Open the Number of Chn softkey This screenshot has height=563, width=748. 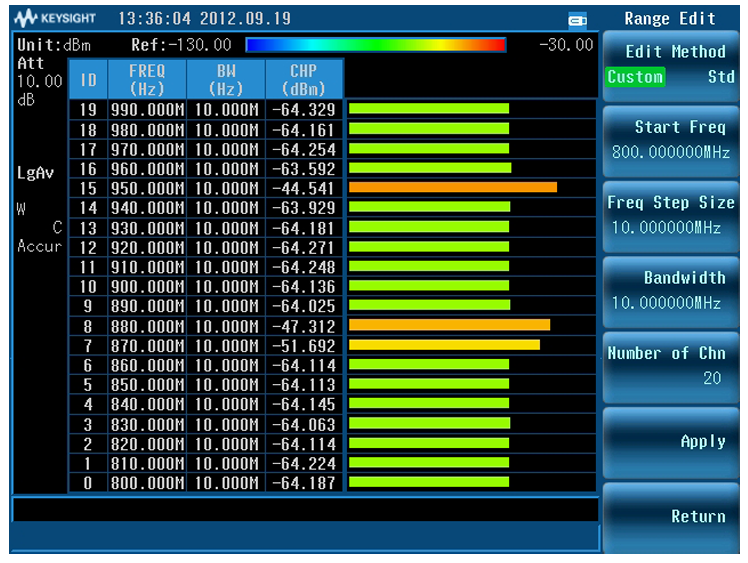[x=671, y=367]
